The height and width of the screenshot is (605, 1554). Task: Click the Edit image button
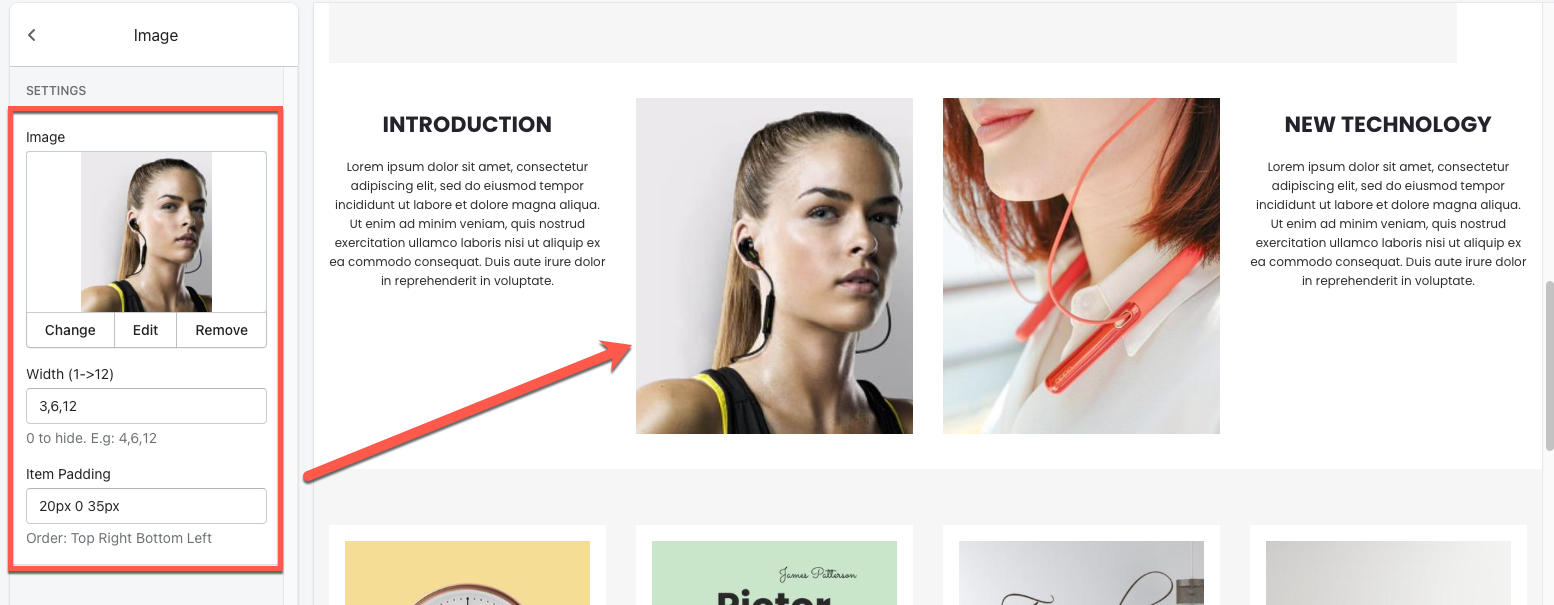[146, 330]
